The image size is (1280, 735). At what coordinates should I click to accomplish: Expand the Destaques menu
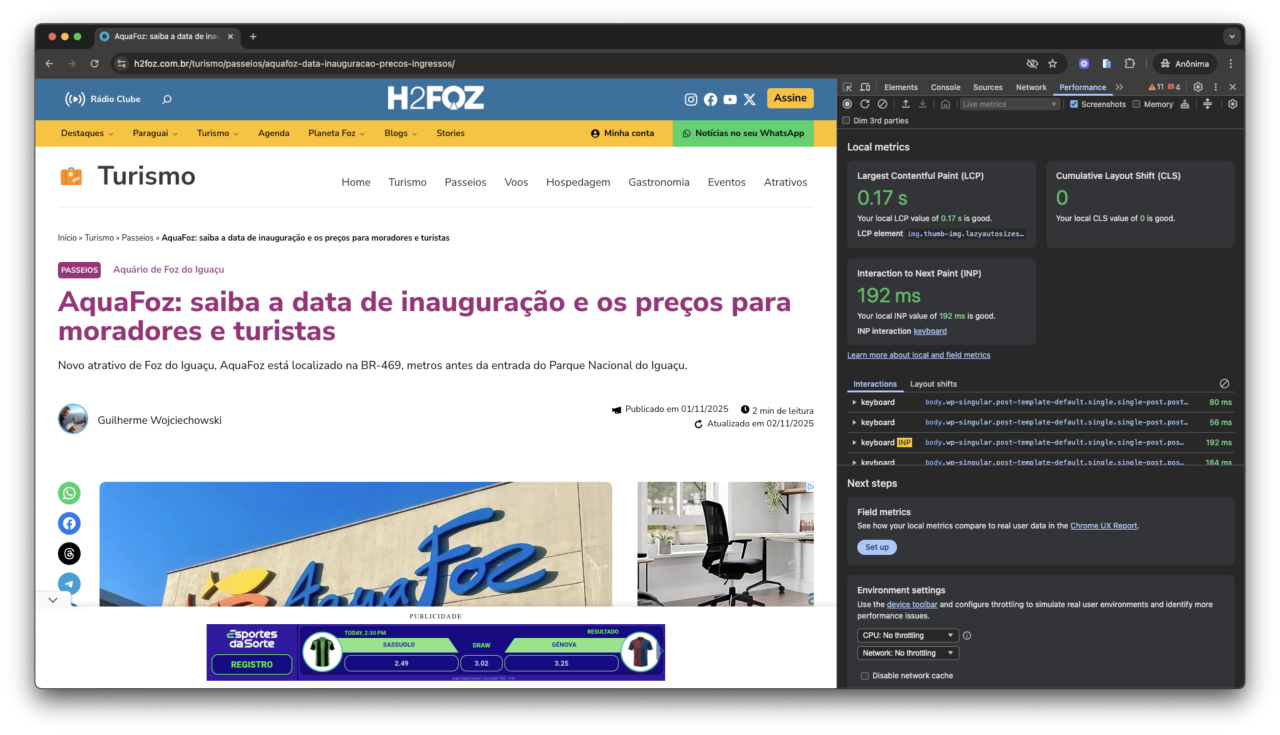coord(87,133)
